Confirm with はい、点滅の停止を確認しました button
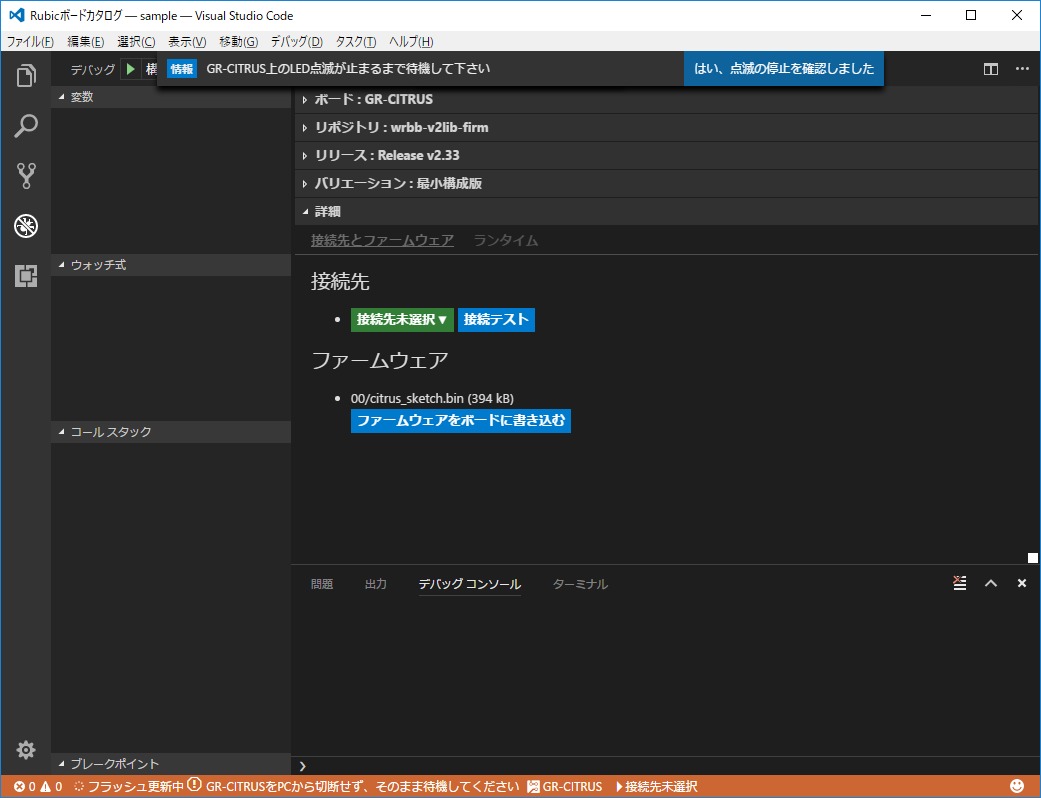Image resolution: width=1041 pixels, height=798 pixels. pos(783,68)
